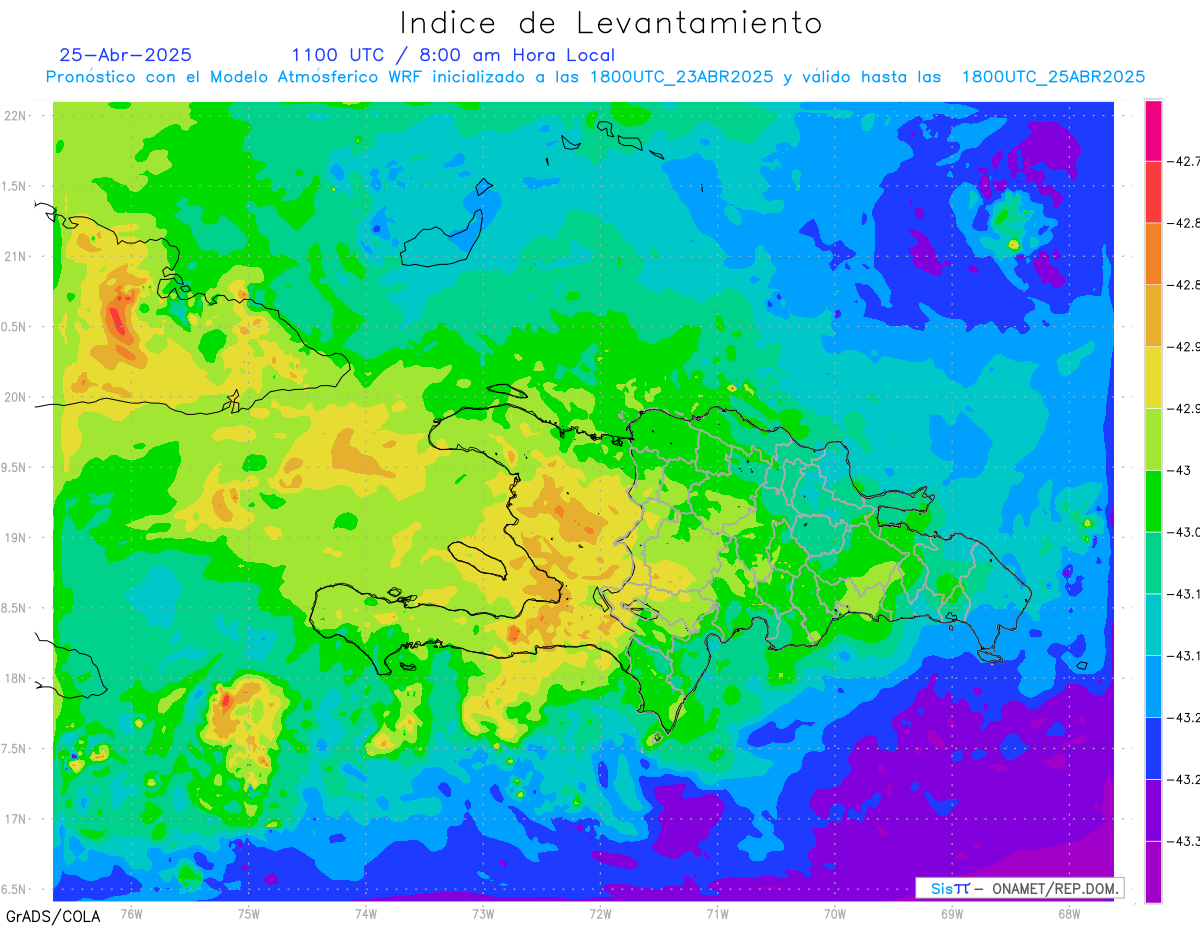Click the '74W' longitude label
The image size is (1200, 927).
[x=366, y=914]
